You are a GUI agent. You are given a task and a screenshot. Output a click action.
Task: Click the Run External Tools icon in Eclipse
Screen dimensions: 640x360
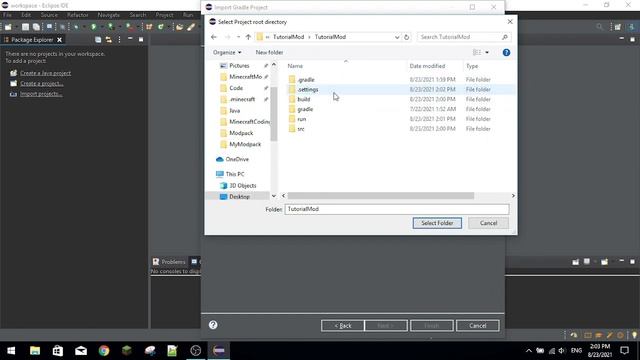click(129, 27)
